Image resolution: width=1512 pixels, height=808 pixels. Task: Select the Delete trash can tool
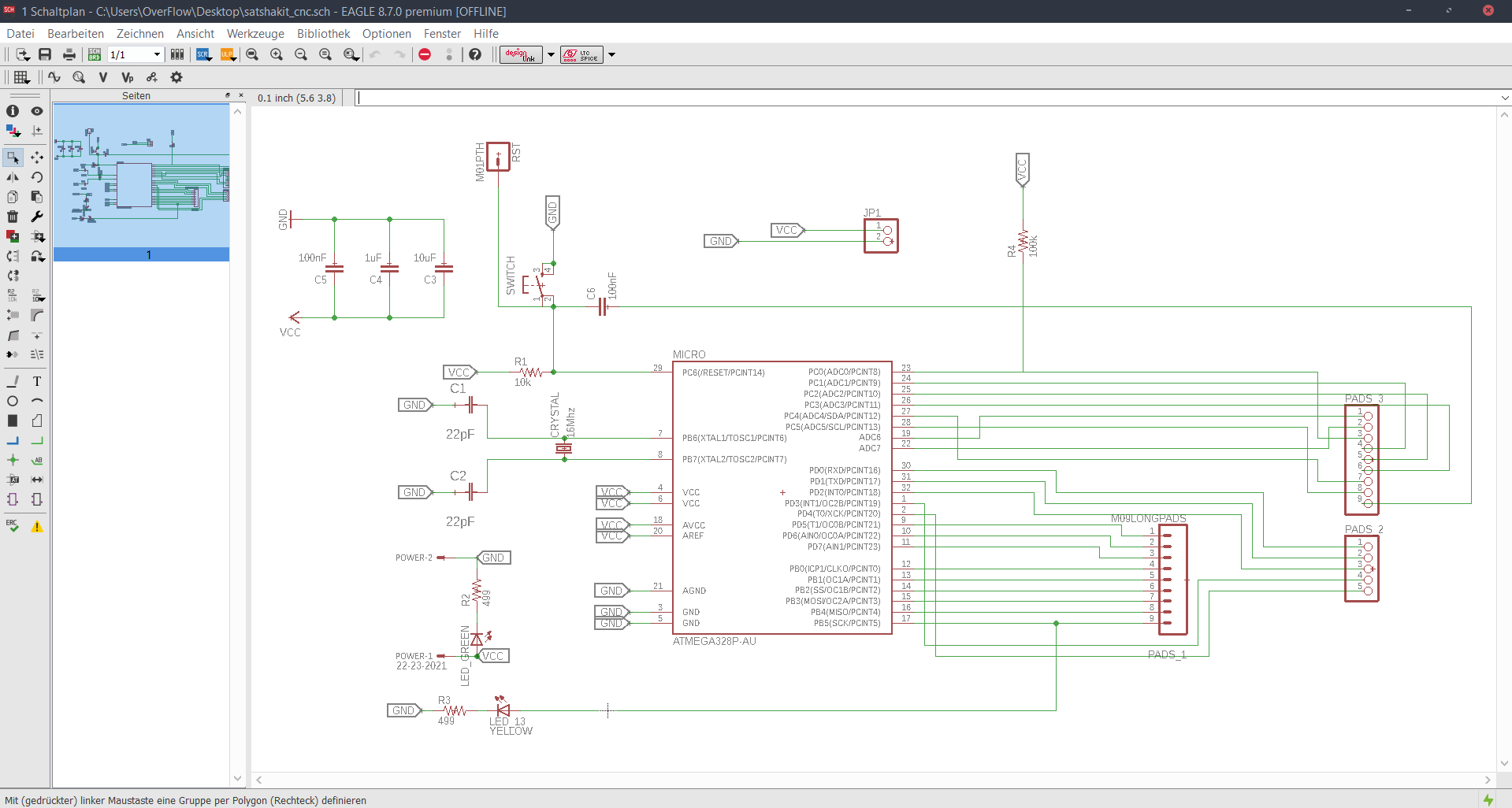[x=13, y=217]
